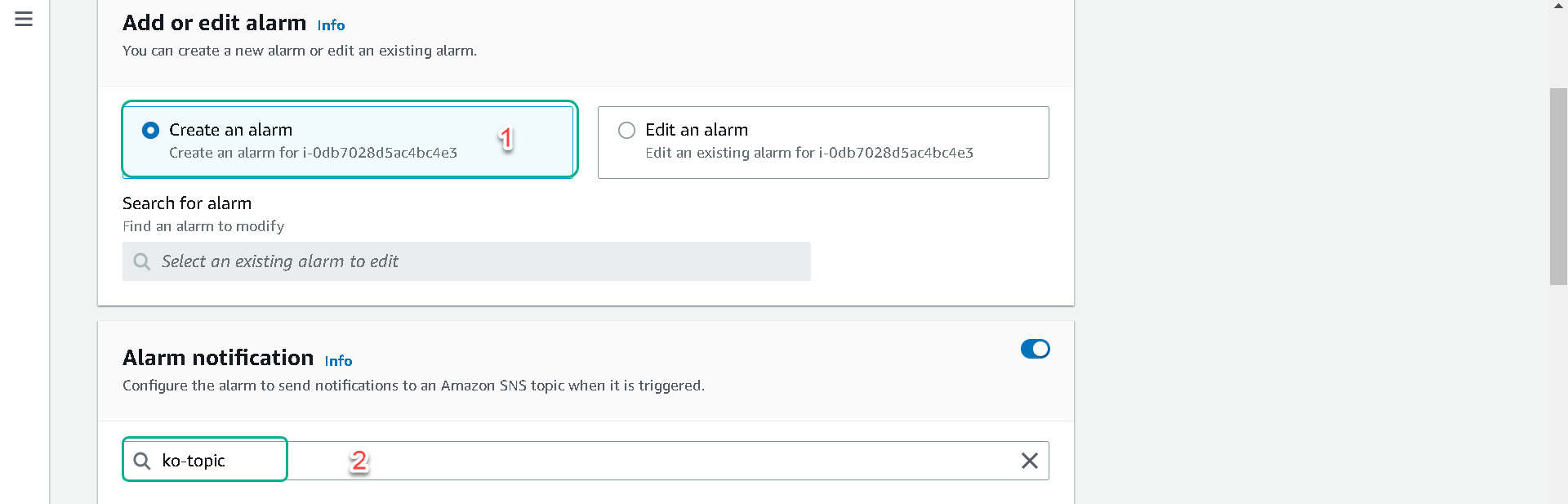
Task: Click the vertical scrollbar thumb
Action: coord(1558,186)
